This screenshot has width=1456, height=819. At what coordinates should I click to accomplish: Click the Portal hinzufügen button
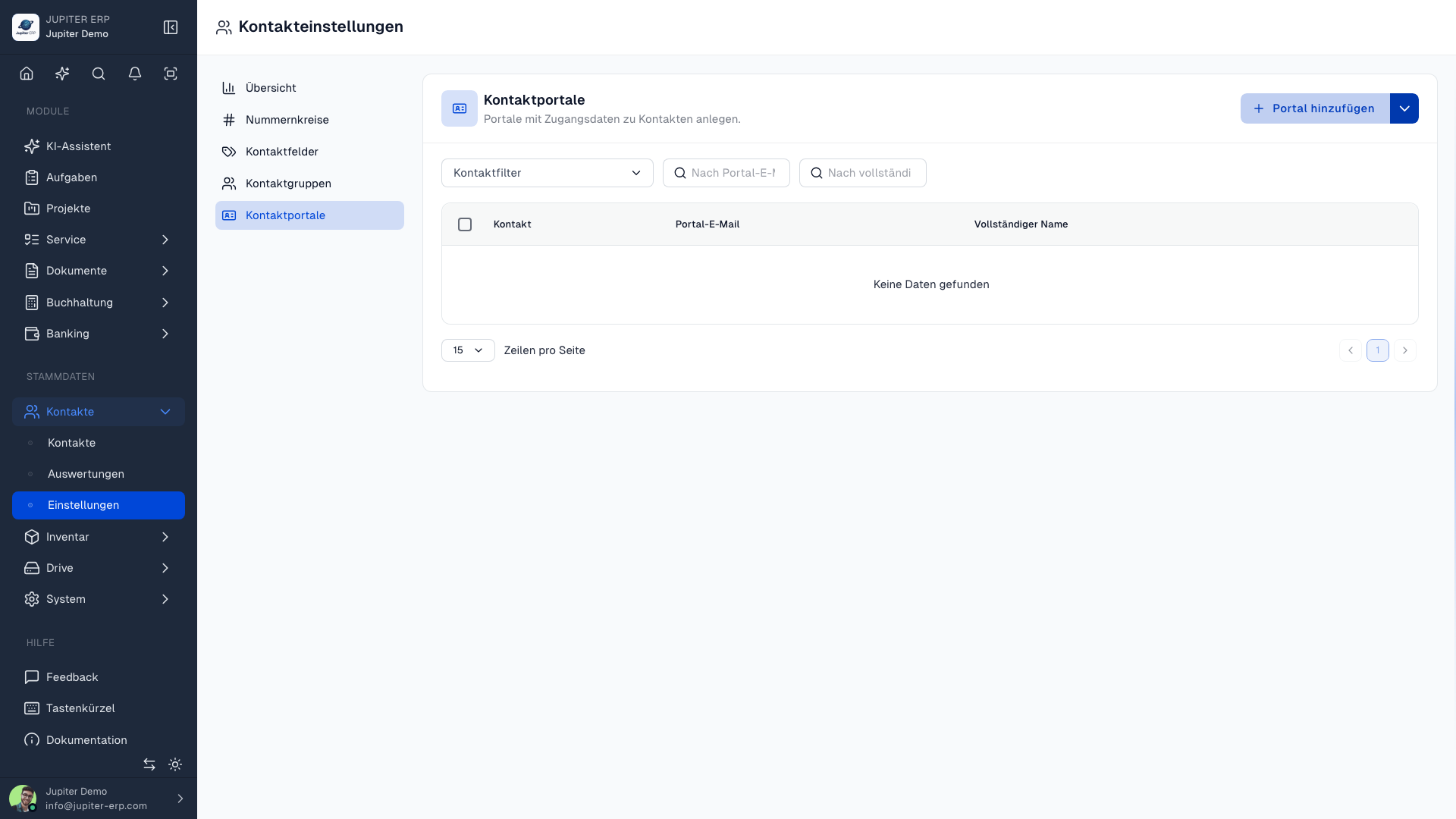pos(1315,108)
